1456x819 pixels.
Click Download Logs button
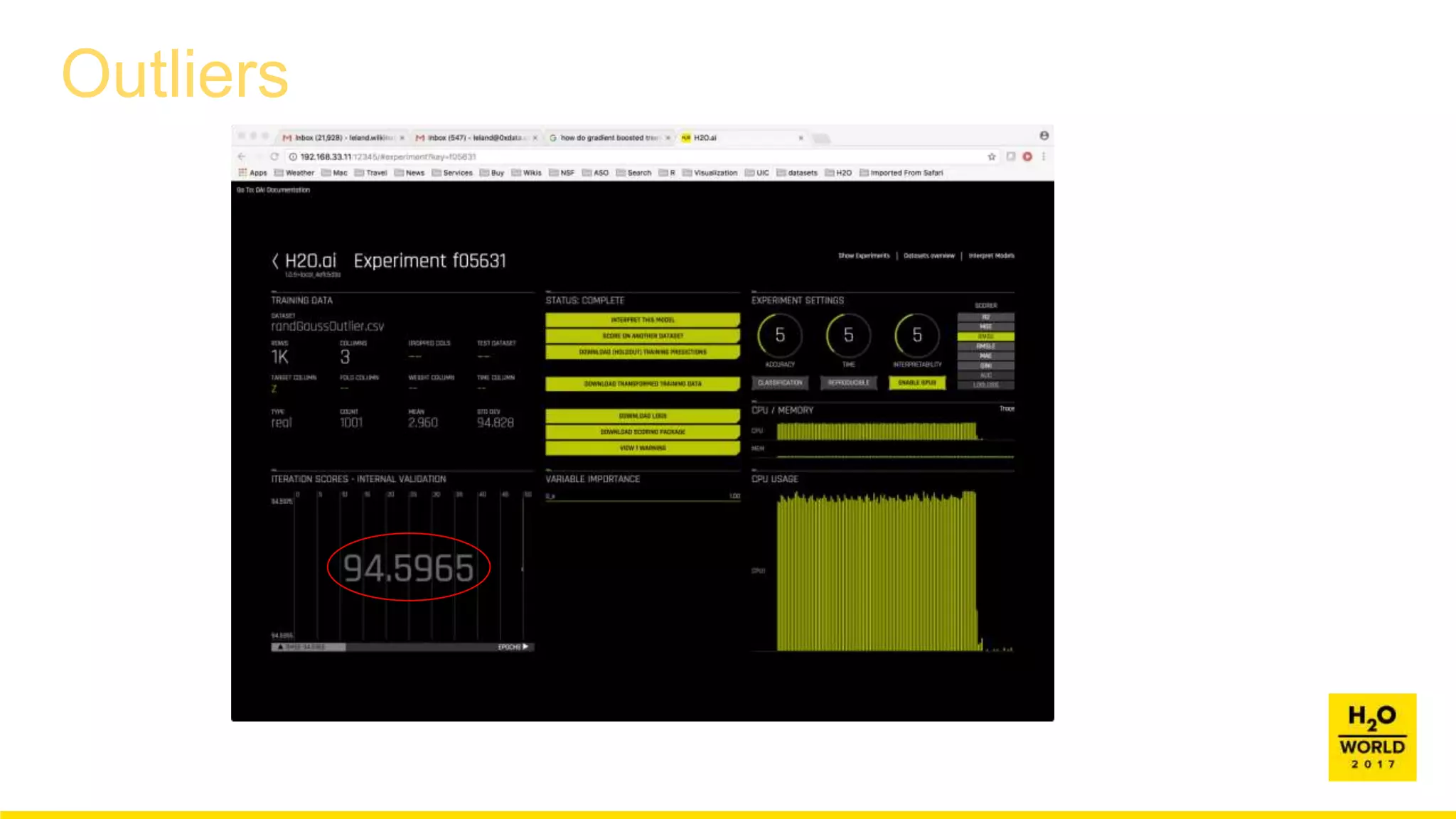(x=642, y=416)
